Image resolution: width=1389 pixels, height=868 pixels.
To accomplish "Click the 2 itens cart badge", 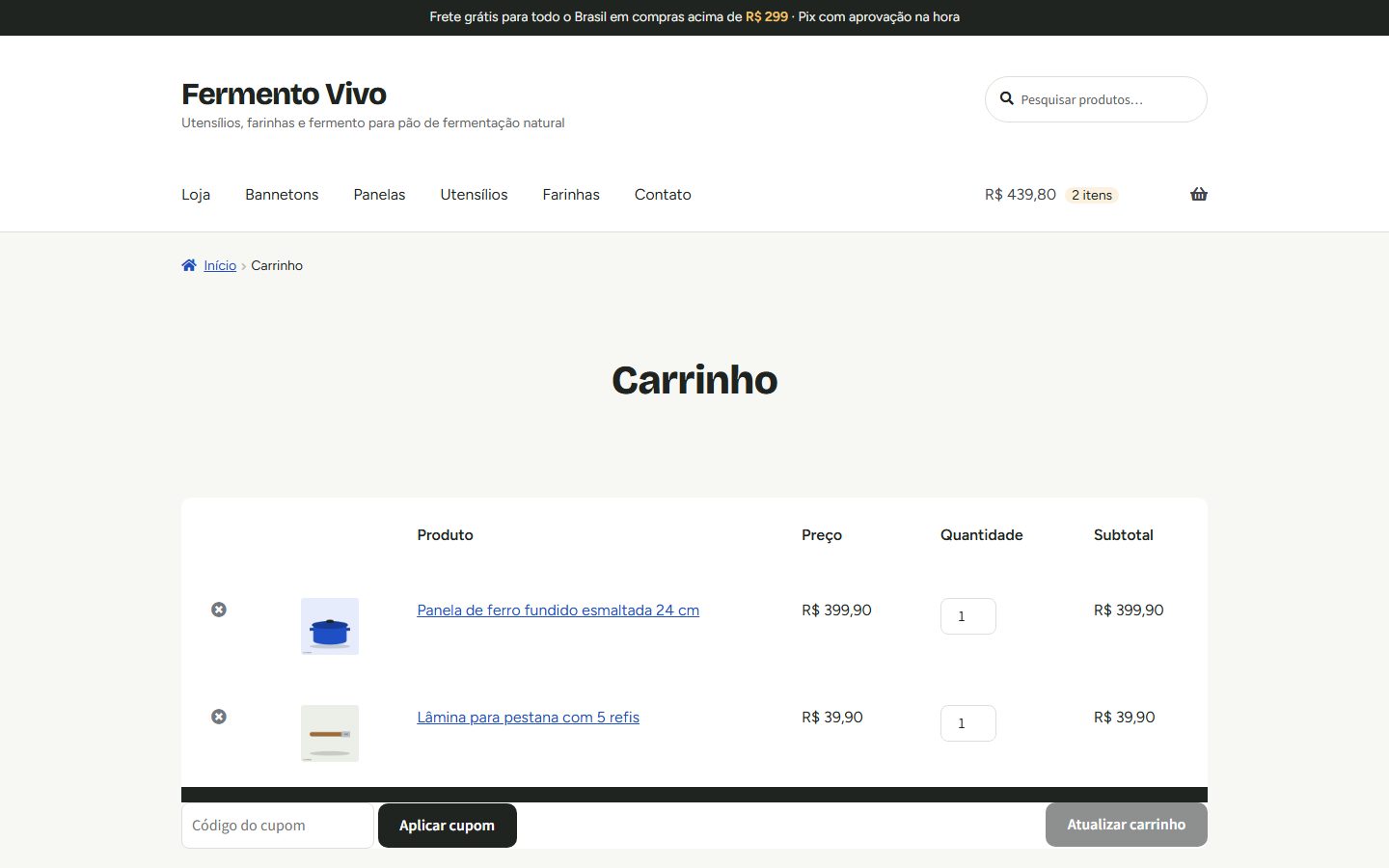I will tap(1092, 195).
